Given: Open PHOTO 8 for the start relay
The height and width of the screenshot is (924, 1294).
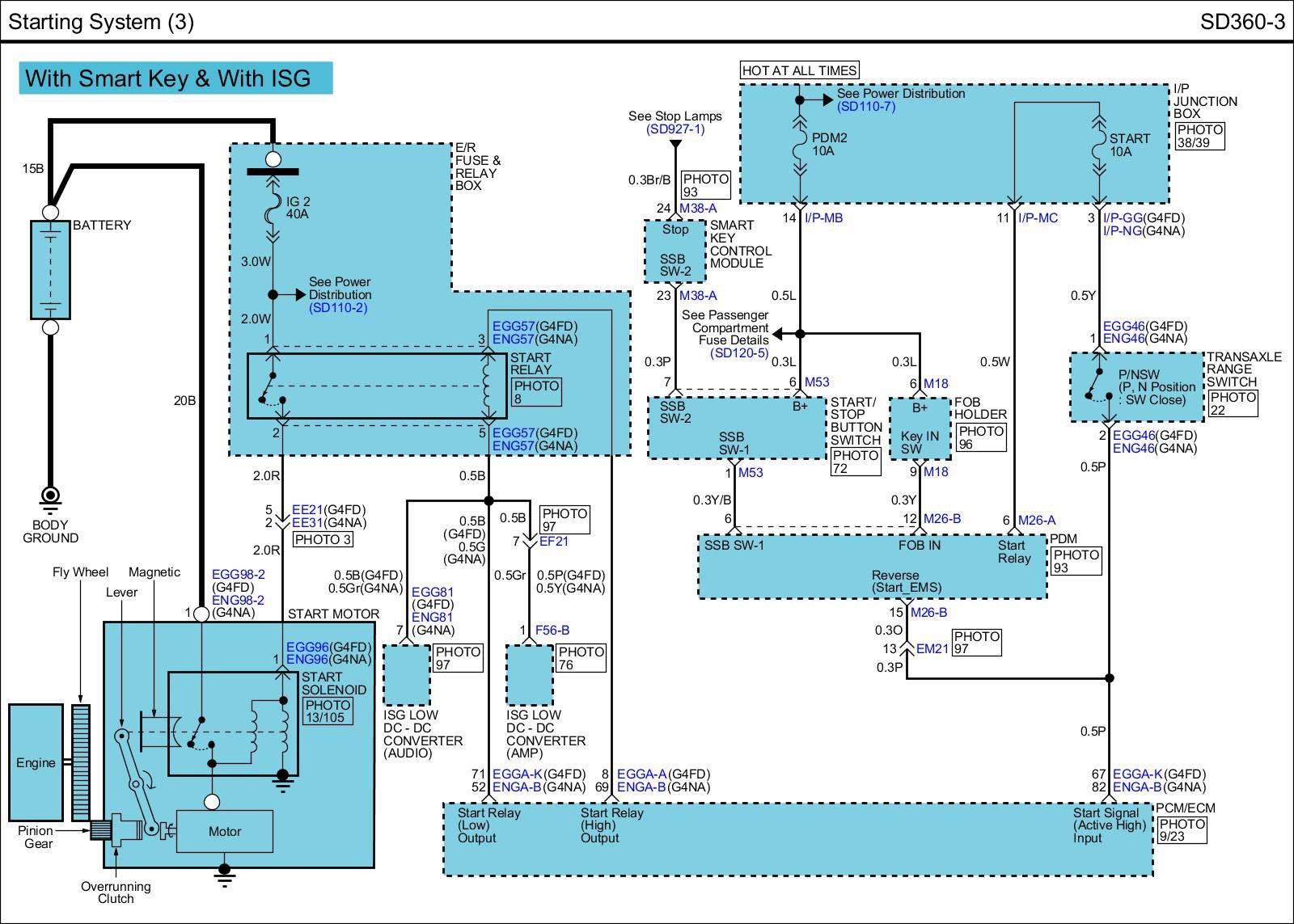Looking at the screenshot, I should (x=536, y=392).
